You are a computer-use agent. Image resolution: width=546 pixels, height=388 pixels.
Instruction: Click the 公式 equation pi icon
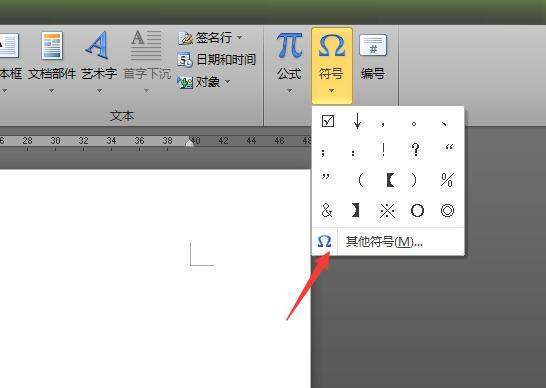point(289,45)
